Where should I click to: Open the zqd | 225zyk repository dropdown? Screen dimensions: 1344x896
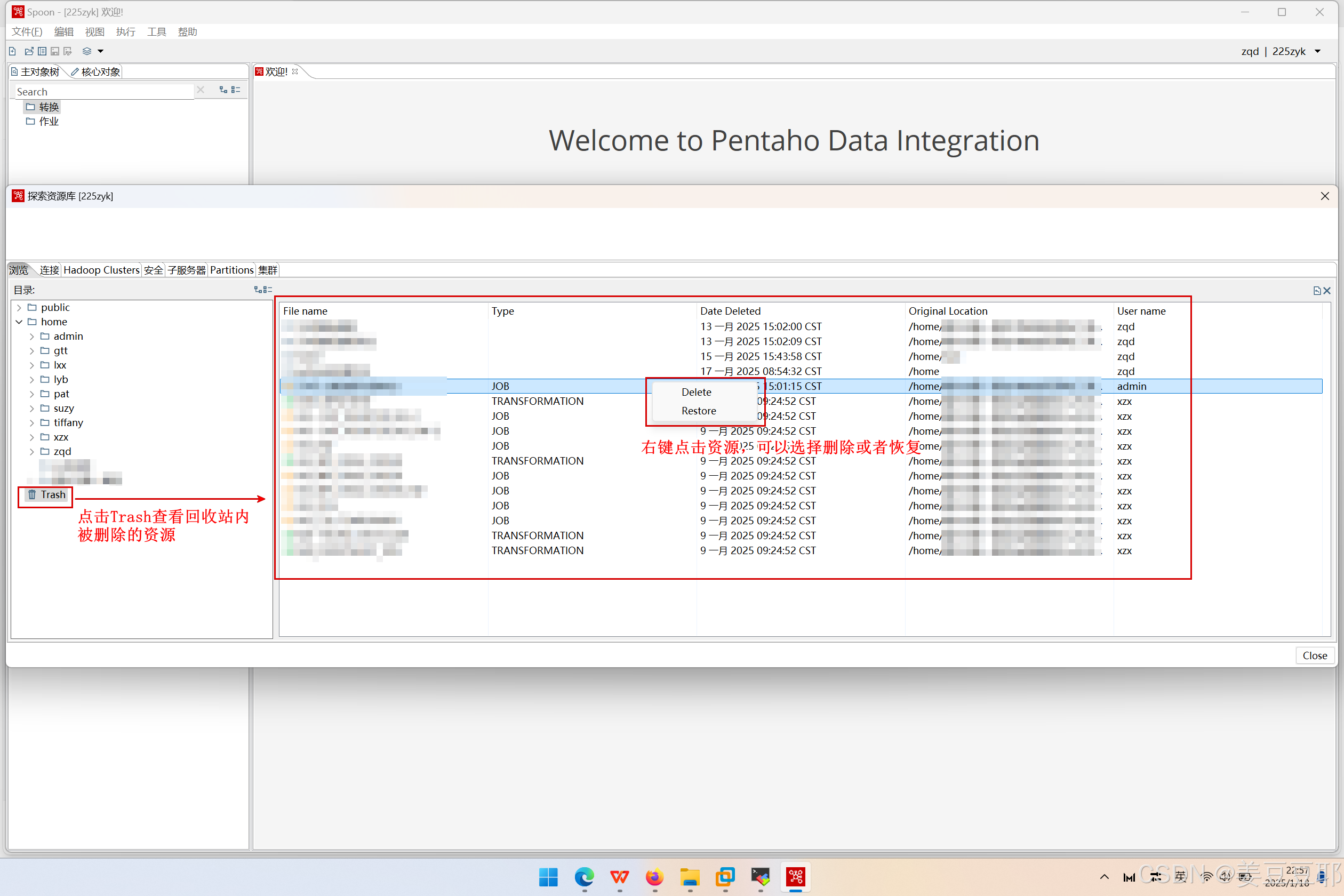click(x=1318, y=51)
